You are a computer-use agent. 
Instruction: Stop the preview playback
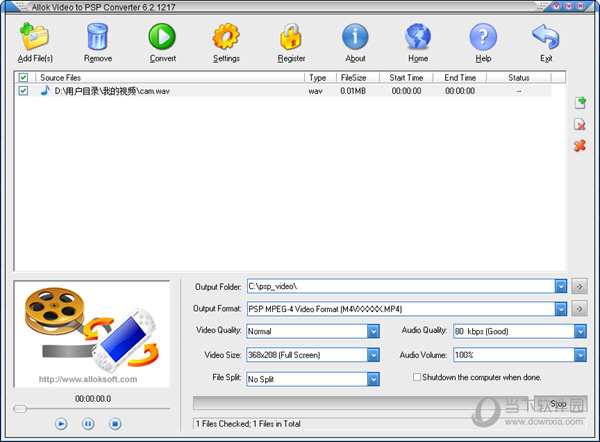pyautogui.click(x=115, y=424)
